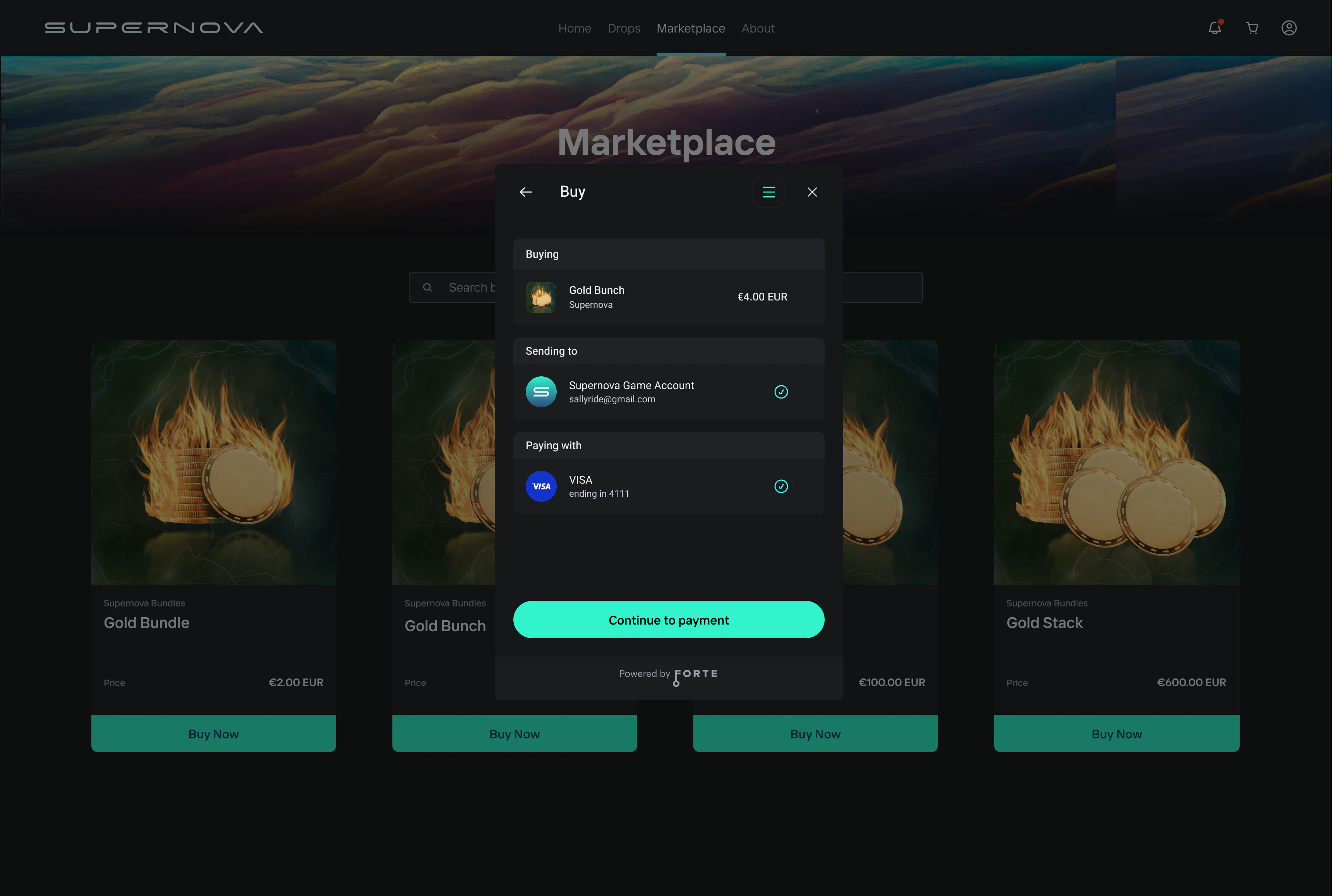Click Buy Now for Gold Stack
1338x896 pixels.
[x=1116, y=734]
